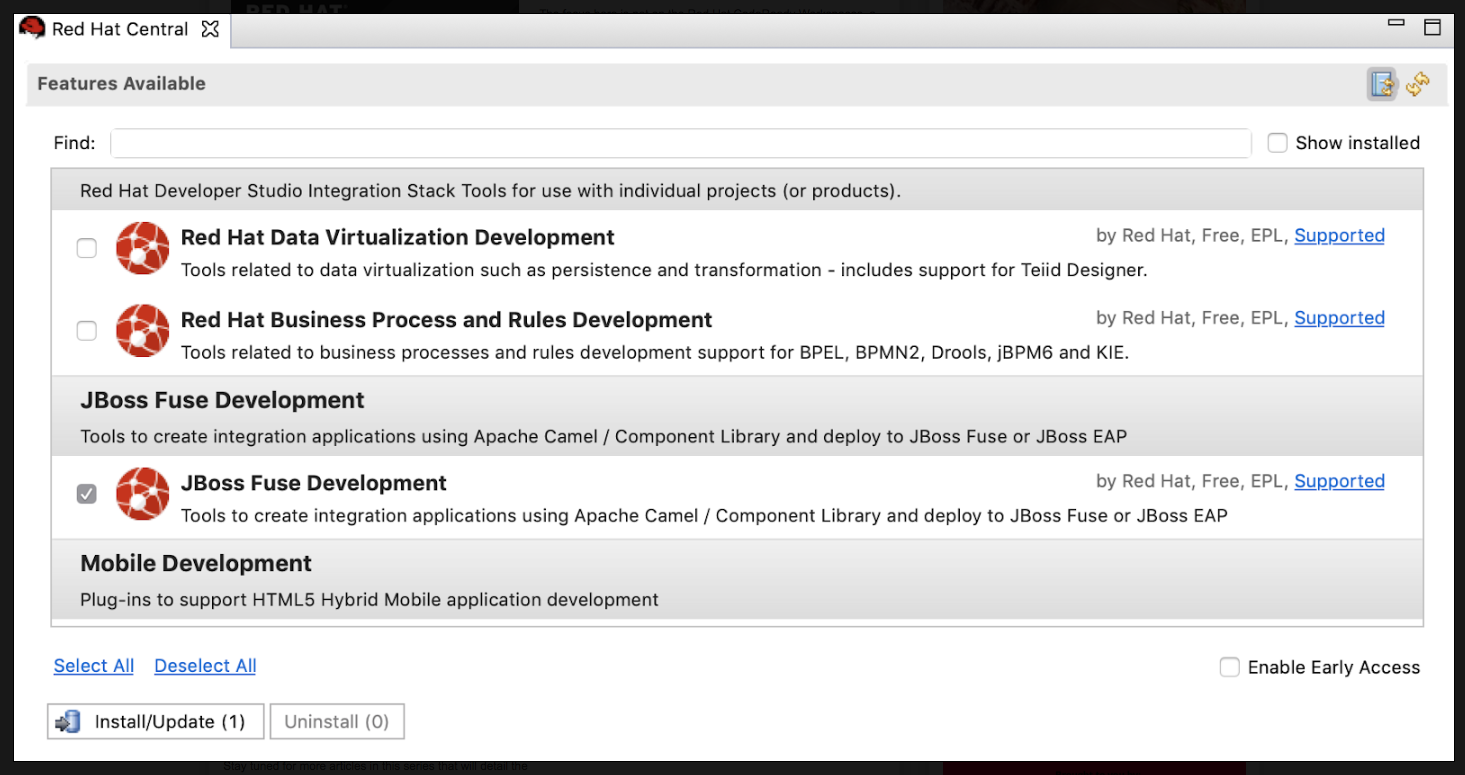Viewport: 1465px width, 775px height.
Task: Select the Red Hat Central tab
Action: pyautogui.click(x=119, y=29)
